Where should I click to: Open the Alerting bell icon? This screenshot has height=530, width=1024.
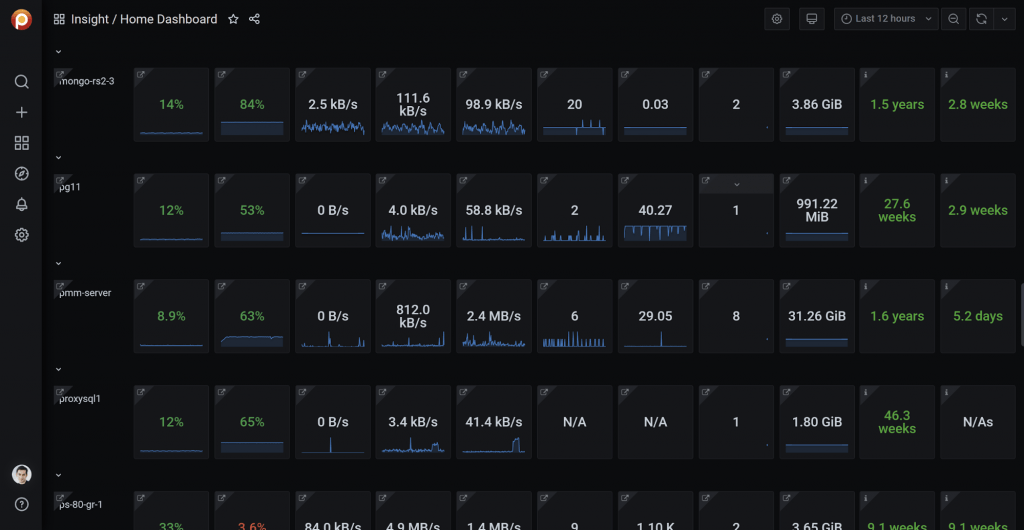point(22,204)
